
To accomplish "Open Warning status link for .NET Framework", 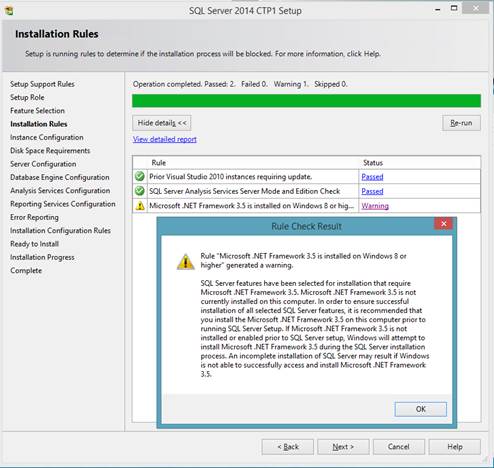I will click(375, 206).
